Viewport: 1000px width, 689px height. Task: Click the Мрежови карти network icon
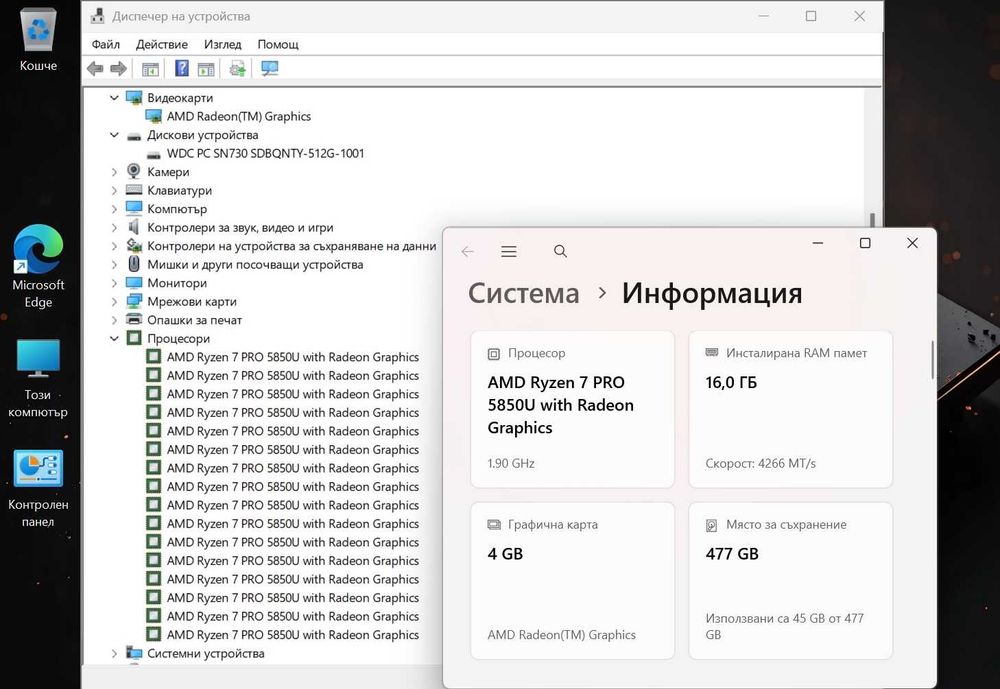coord(134,301)
